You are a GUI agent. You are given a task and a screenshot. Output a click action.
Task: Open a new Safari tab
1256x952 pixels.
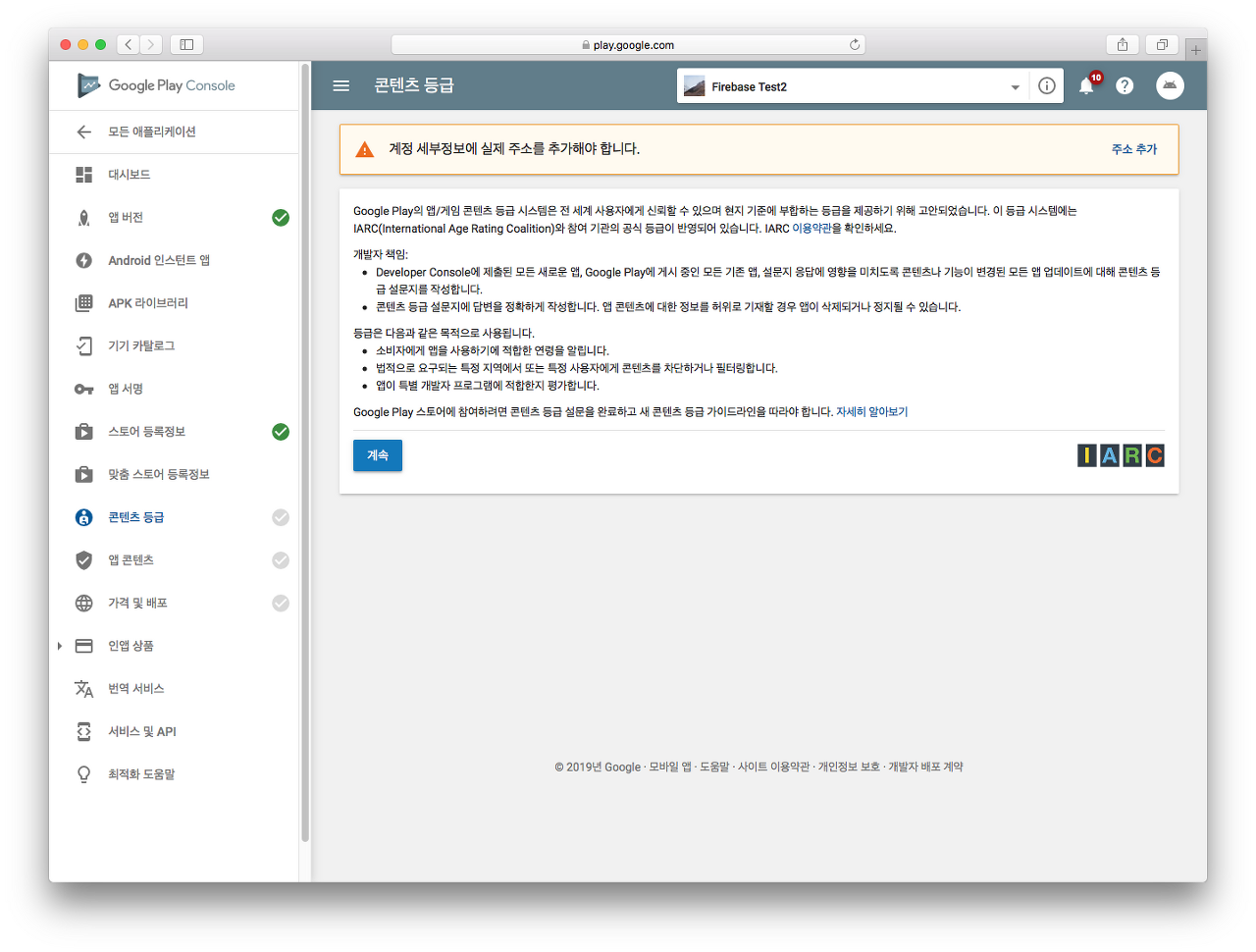[x=1195, y=49]
